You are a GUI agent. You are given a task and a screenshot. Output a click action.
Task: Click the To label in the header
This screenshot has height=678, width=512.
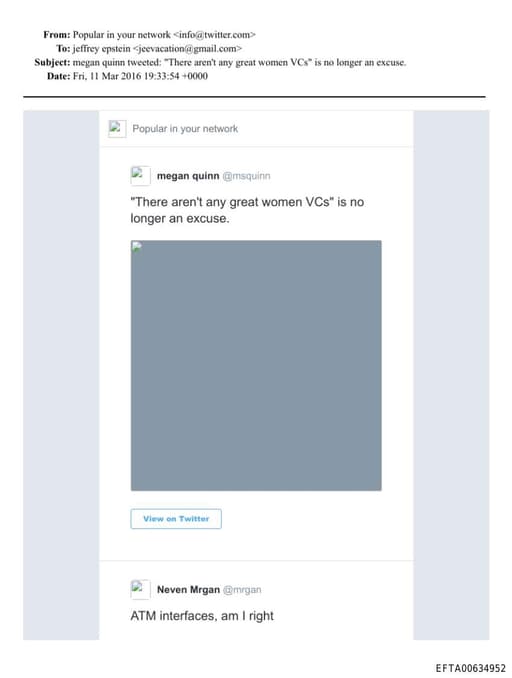(63, 48)
